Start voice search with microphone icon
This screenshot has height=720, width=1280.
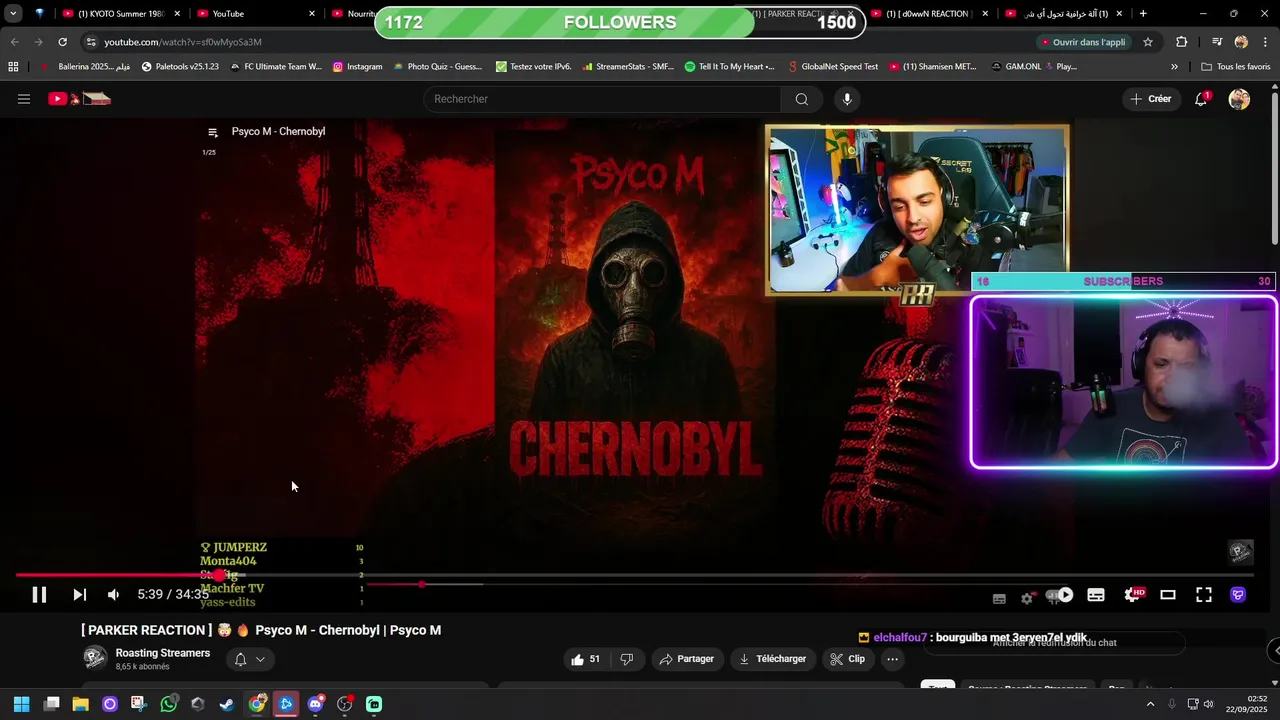tap(847, 99)
